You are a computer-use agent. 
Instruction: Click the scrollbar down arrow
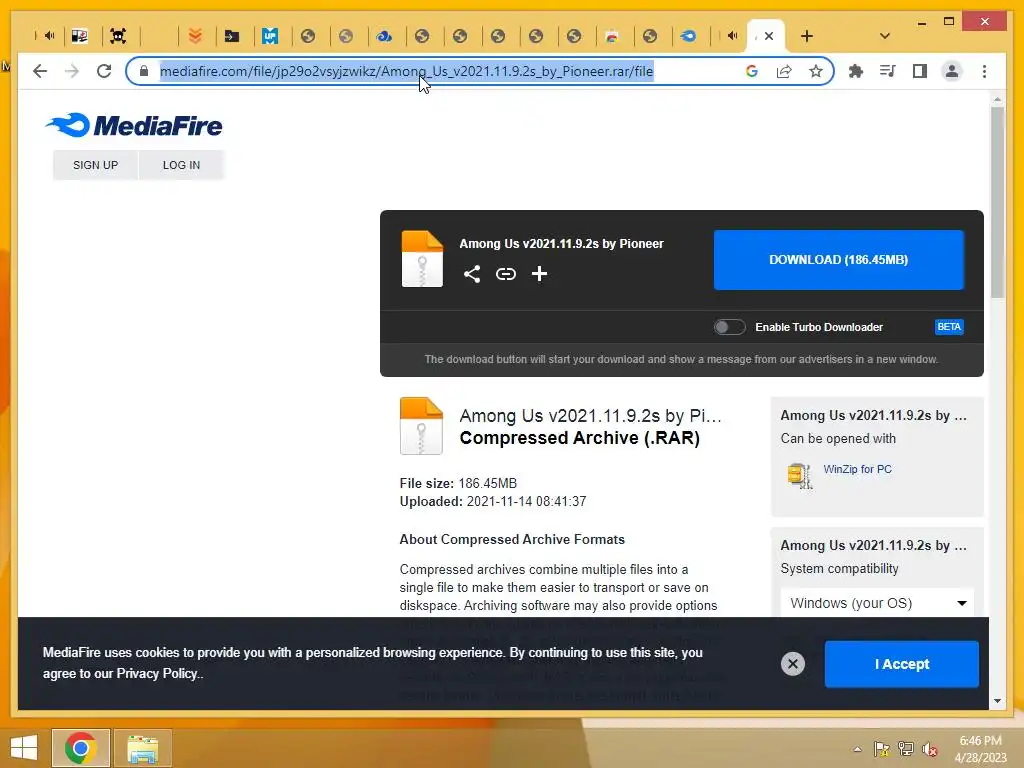(997, 701)
